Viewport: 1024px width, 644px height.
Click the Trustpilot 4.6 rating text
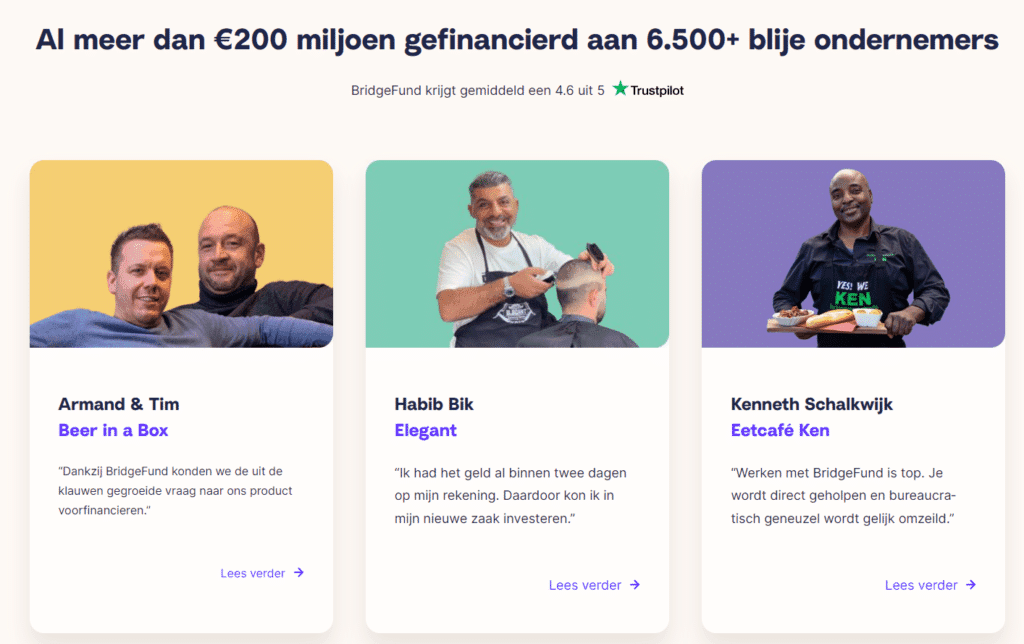477,90
